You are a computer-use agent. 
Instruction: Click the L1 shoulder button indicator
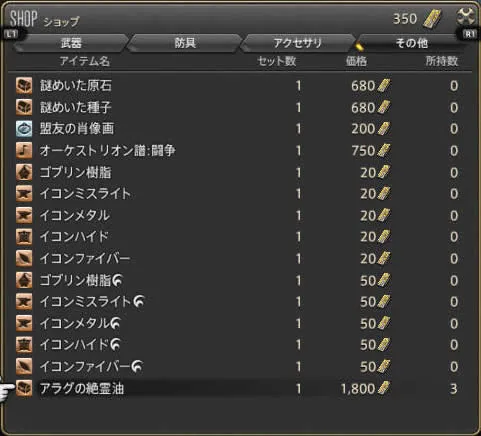click(x=12, y=34)
